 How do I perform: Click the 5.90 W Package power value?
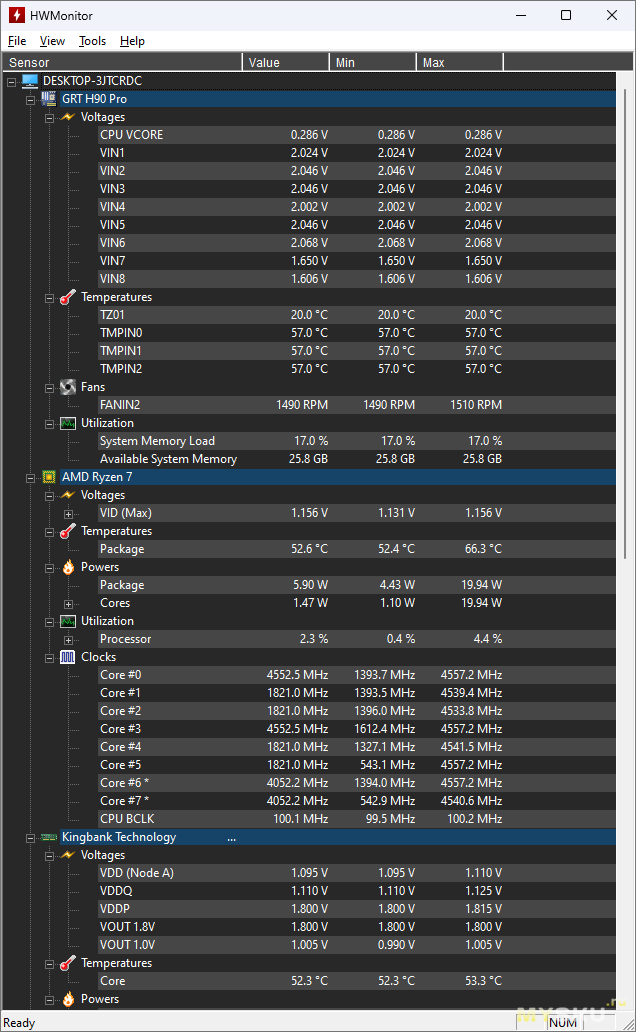tap(310, 585)
